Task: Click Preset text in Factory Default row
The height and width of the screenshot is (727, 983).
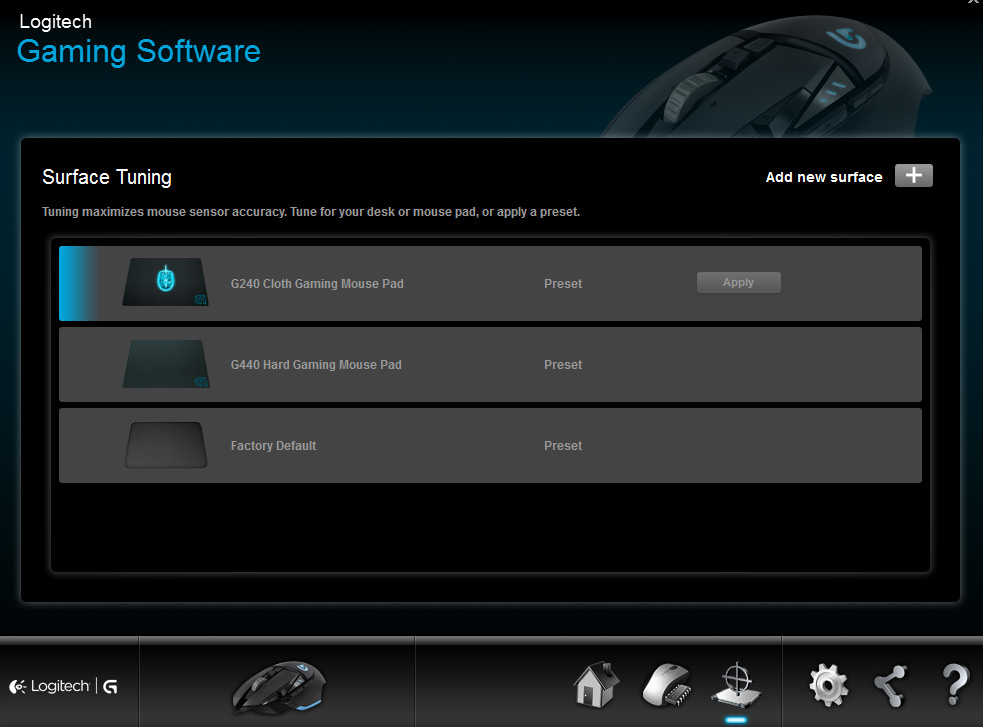Action: [563, 446]
